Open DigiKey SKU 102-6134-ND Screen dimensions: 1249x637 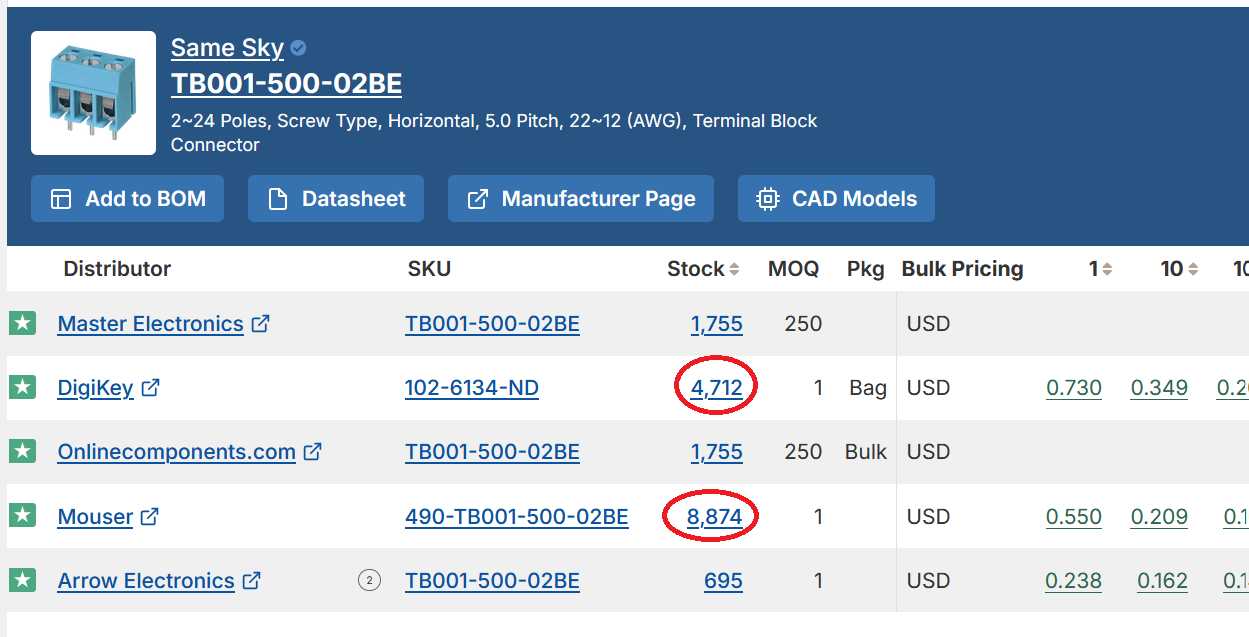point(472,388)
